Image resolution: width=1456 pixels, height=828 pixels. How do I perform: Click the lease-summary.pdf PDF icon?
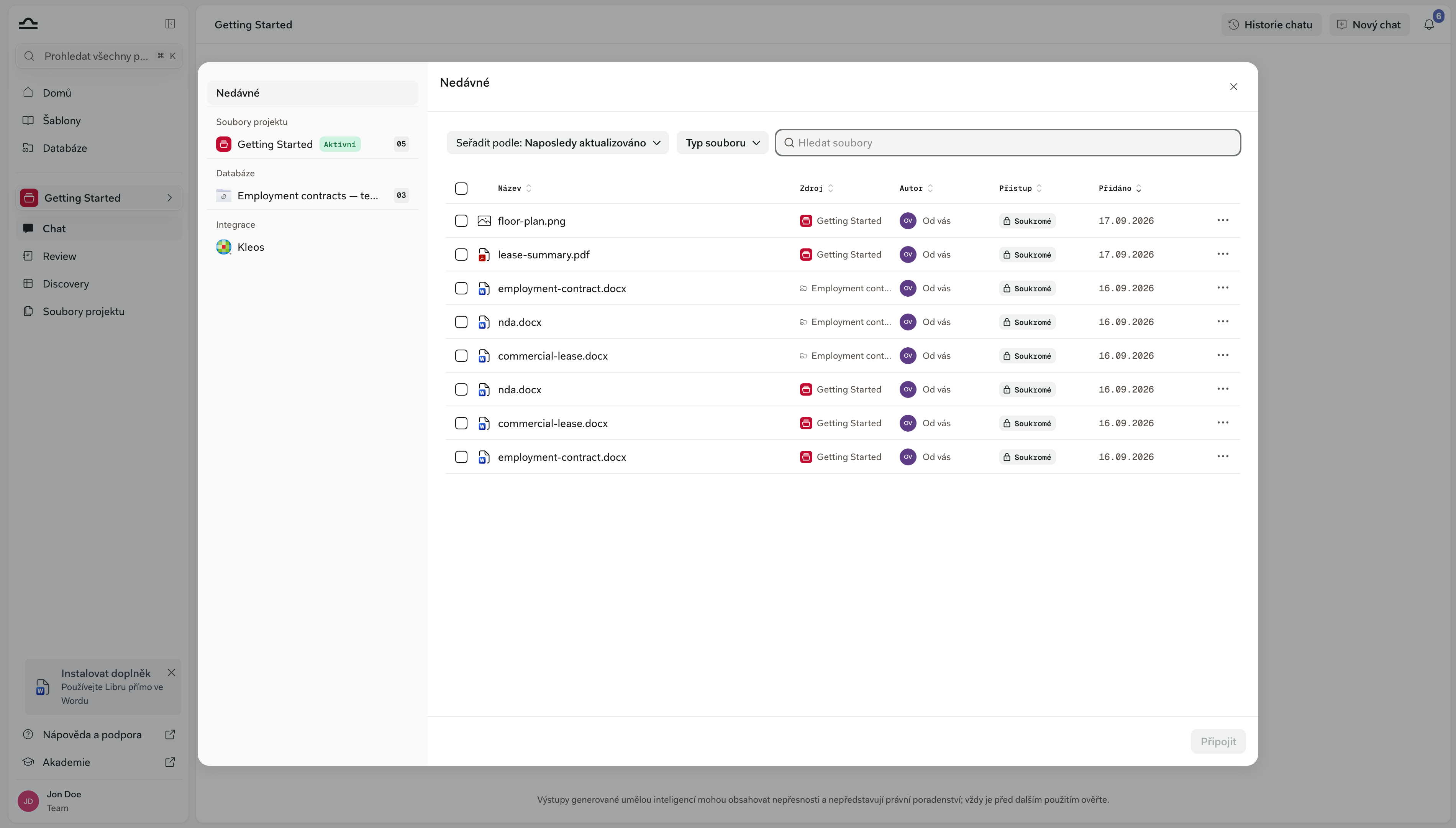(484, 254)
